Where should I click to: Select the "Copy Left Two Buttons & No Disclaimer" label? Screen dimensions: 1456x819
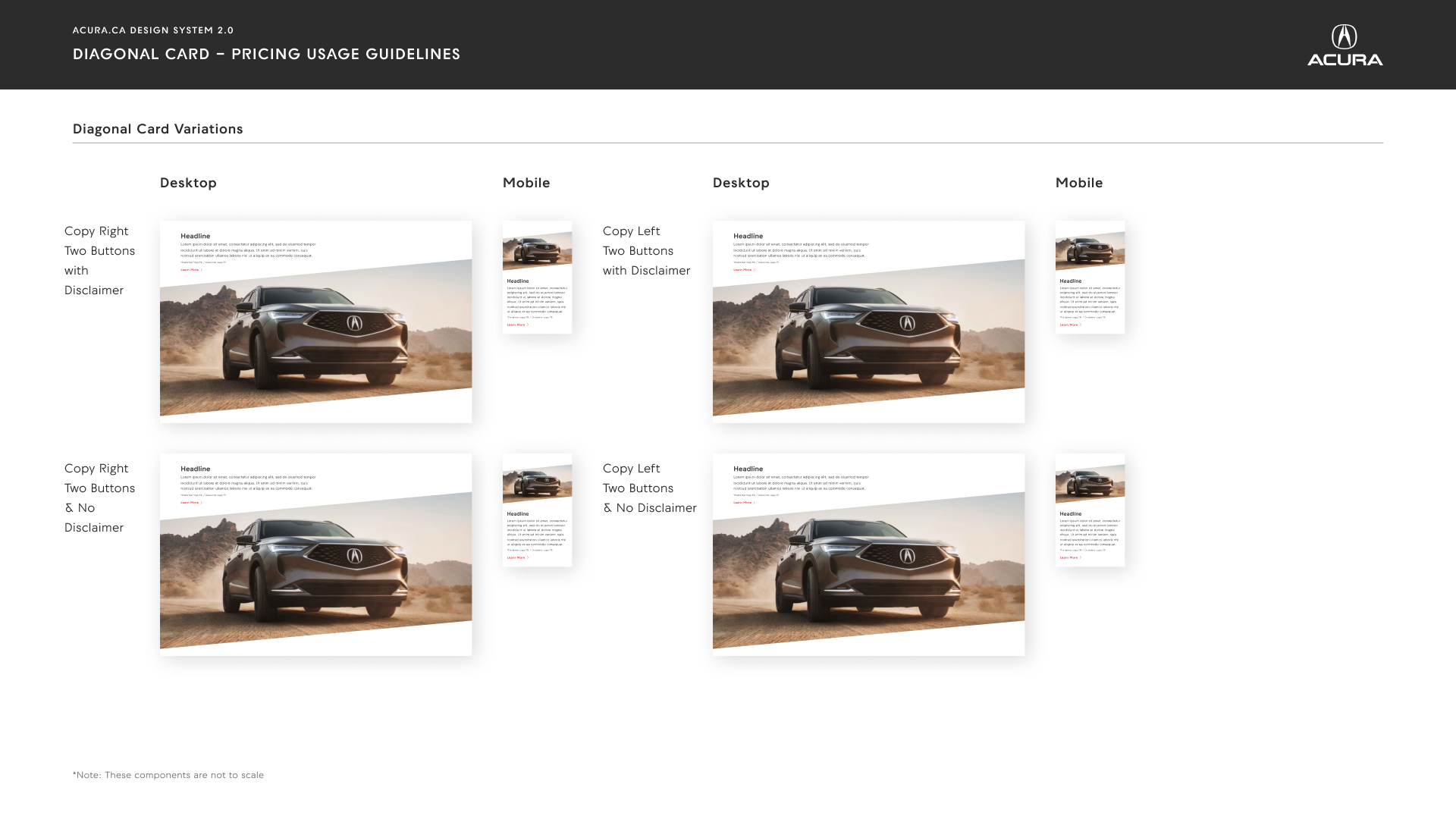point(649,488)
